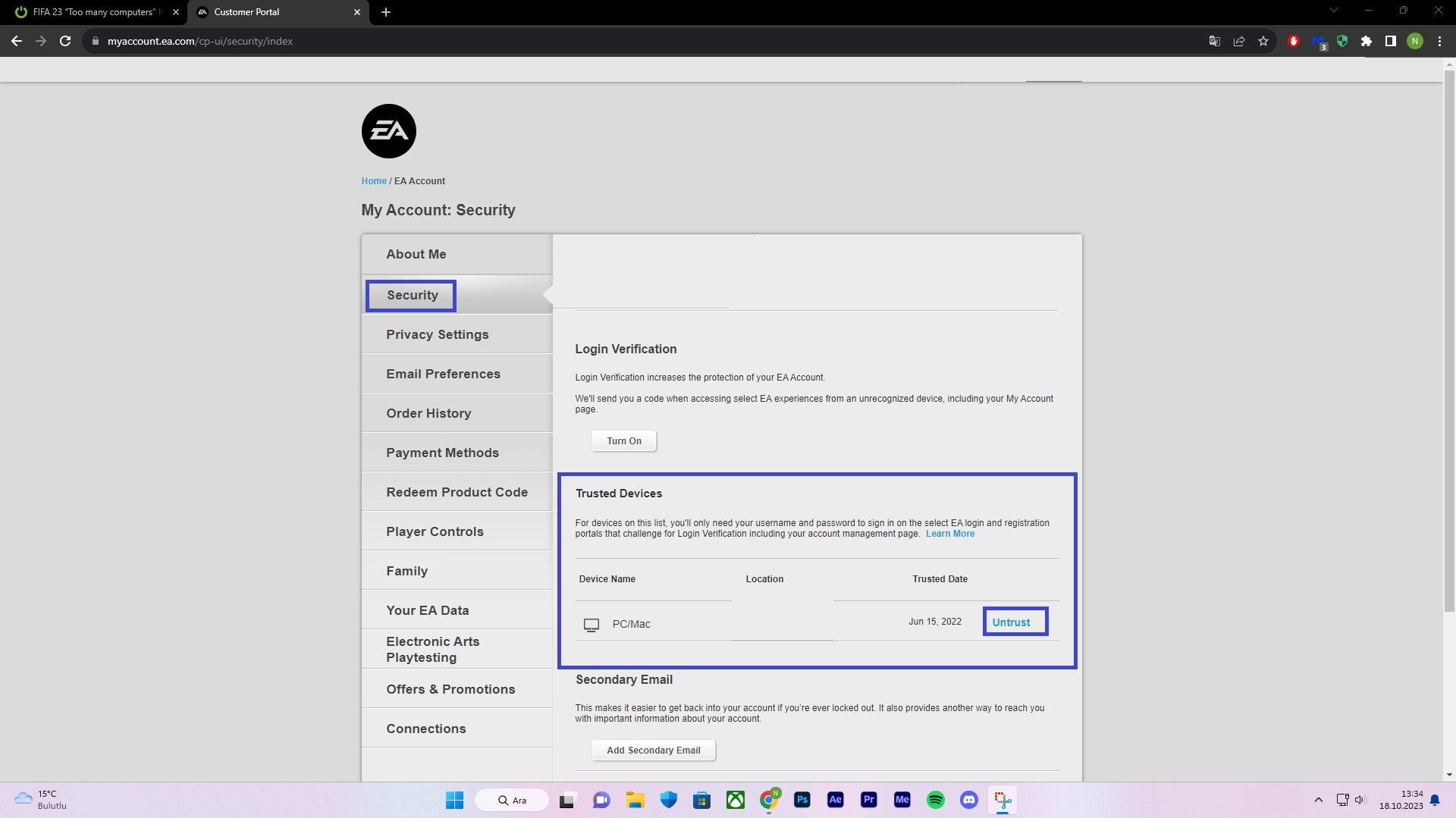Open the Chrome profile avatar N
Viewport: 1456px width, 818px height.
1415,41
